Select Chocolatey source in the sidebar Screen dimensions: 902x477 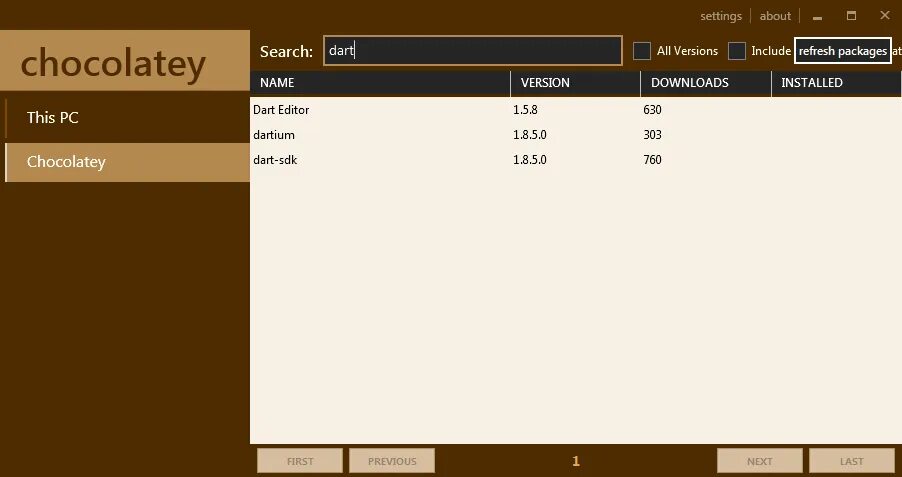pos(127,162)
